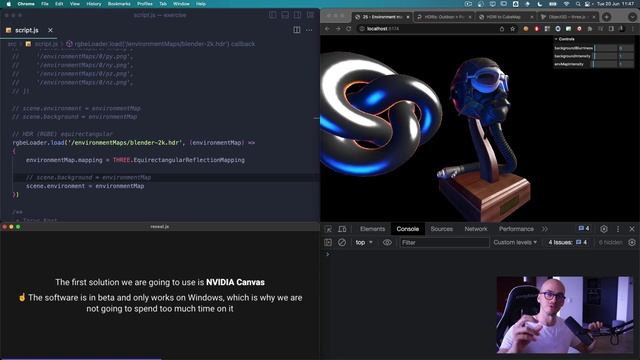This screenshot has height=360, width=640.
Task: Split the editor with the split icon
Action: (297, 30)
